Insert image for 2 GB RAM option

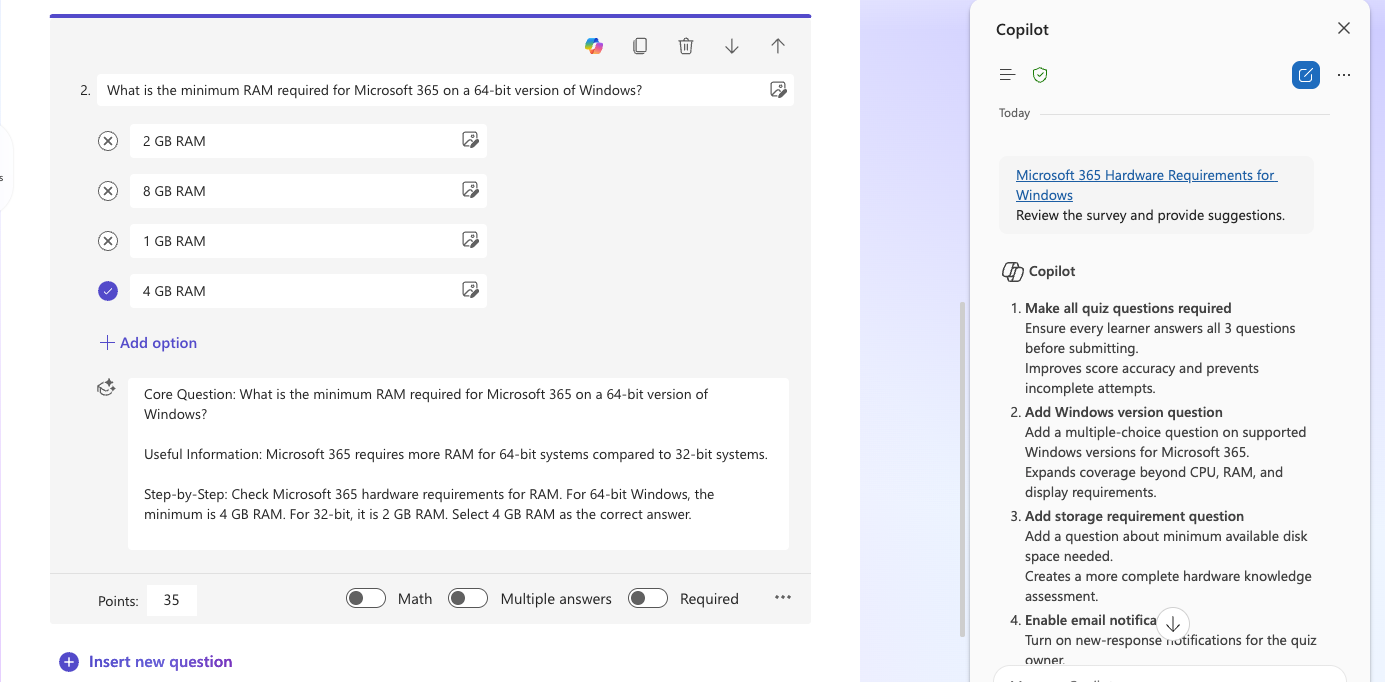pyautogui.click(x=470, y=140)
